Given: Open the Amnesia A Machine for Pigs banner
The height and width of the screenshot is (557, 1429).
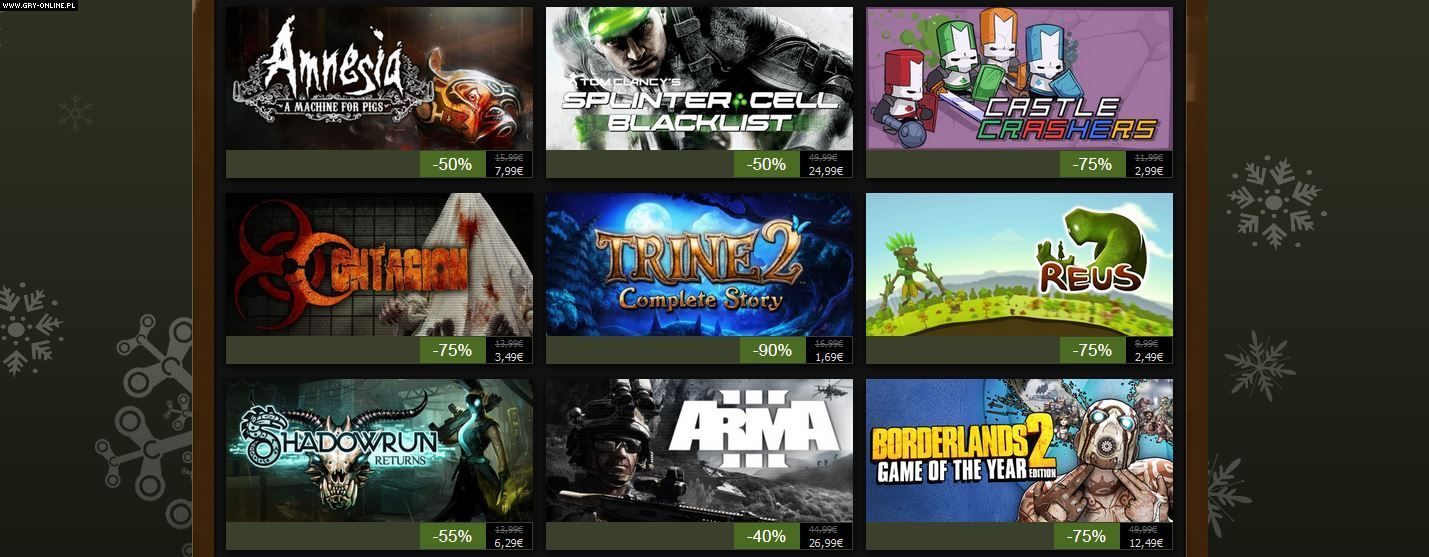Looking at the screenshot, I should click(x=379, y=78).
